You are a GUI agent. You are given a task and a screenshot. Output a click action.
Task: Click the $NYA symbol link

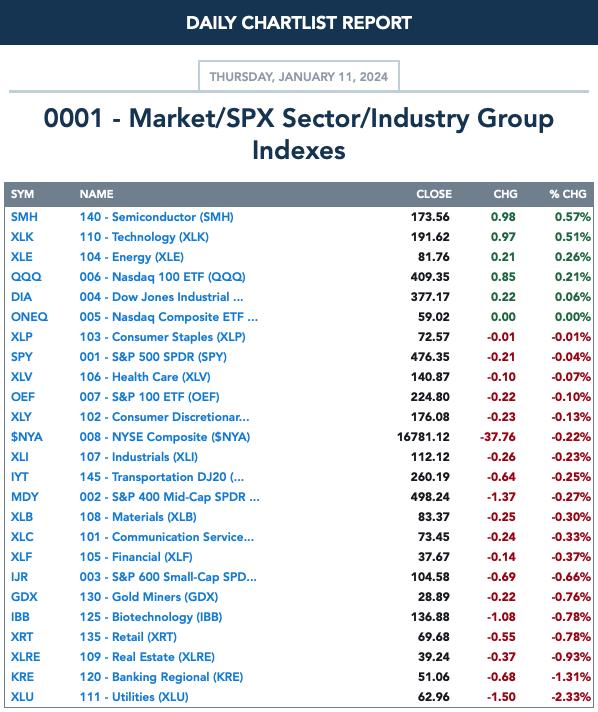(x=26, y=437)
